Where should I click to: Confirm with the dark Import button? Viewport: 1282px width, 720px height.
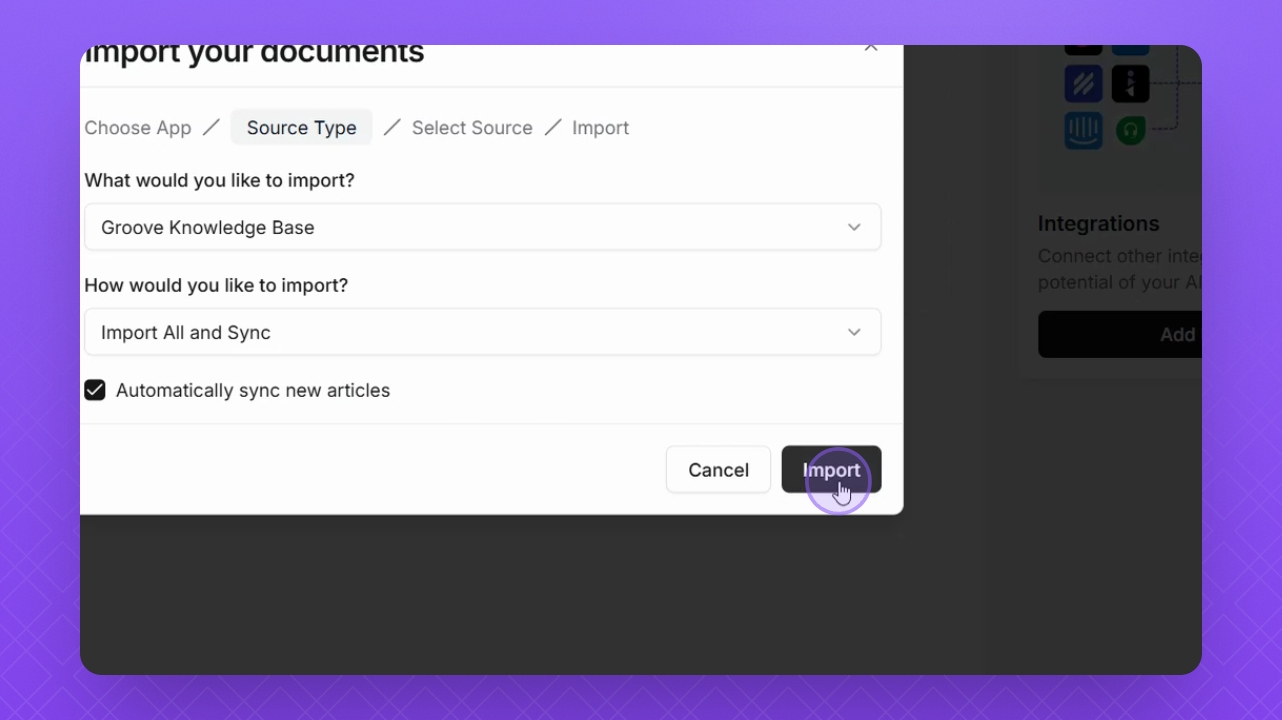click(831, 470)
